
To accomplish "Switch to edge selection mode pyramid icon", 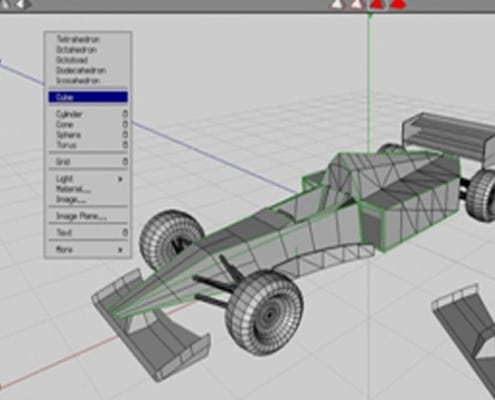I will (x=357, y=4).
